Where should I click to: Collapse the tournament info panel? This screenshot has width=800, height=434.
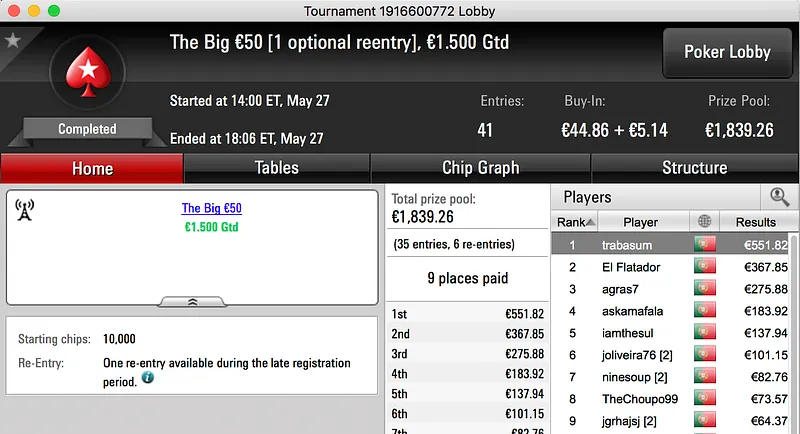(192, 301)
